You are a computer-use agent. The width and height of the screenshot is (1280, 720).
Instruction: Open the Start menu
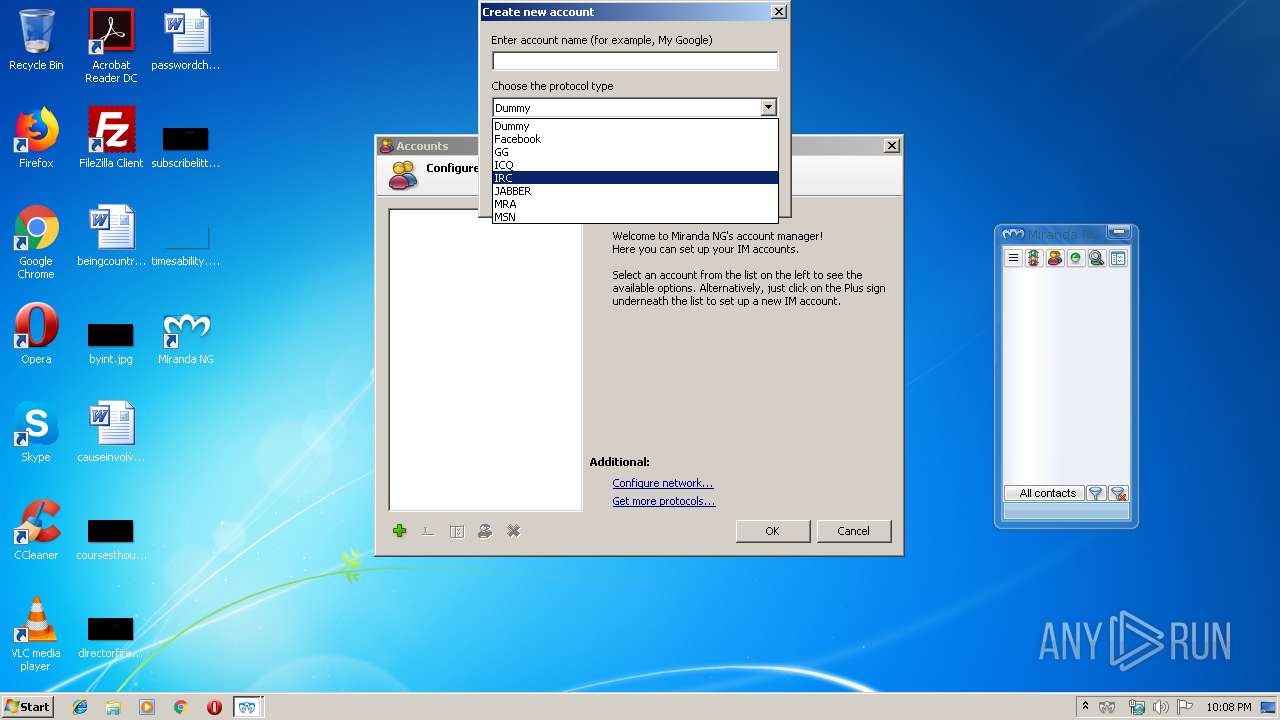(27, 707)
